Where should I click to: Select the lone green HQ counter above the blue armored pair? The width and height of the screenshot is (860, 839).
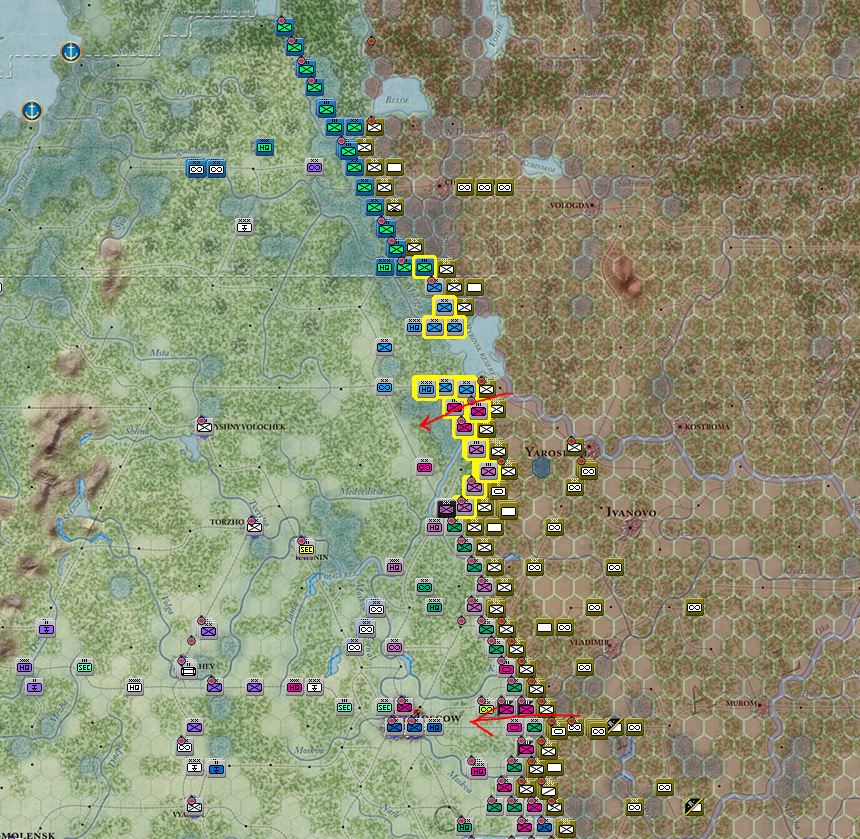(264, 147)
